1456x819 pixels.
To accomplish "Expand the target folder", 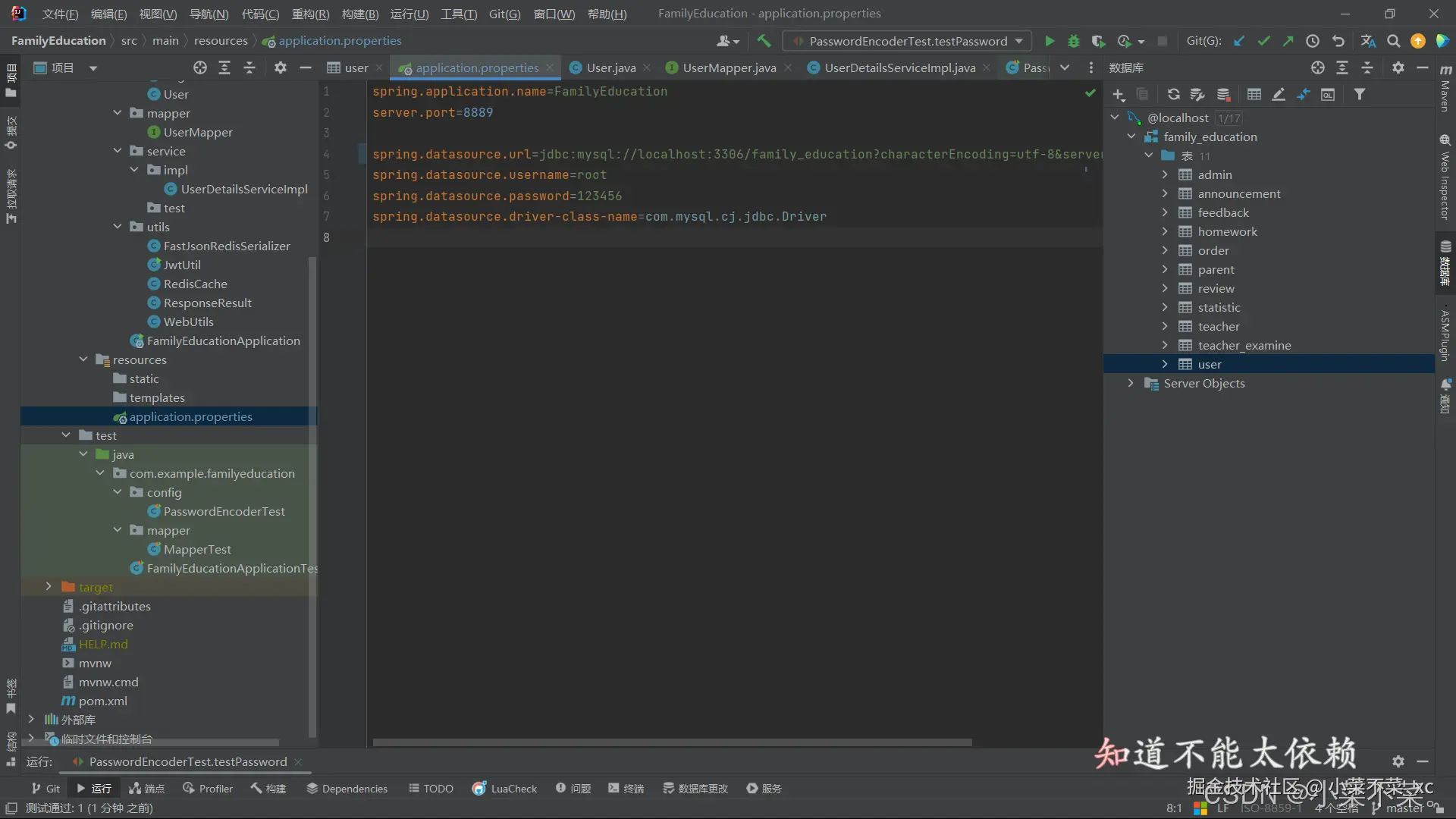I will coord(49,586).
